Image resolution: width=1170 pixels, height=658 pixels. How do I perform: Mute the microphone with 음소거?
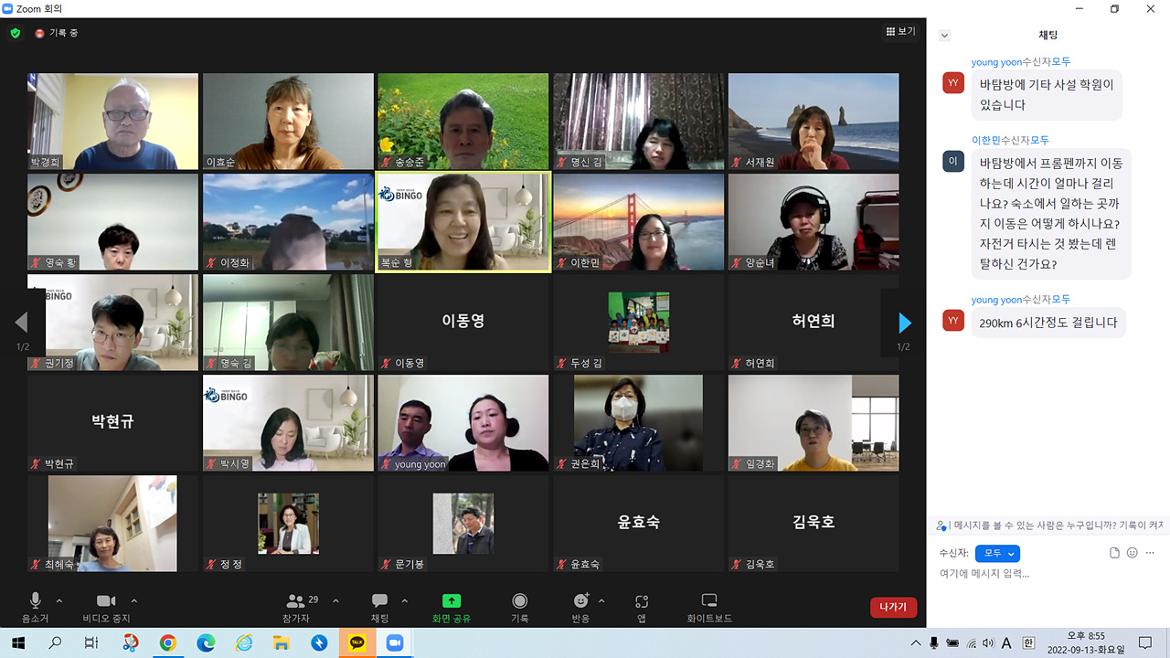pos(35,601)
